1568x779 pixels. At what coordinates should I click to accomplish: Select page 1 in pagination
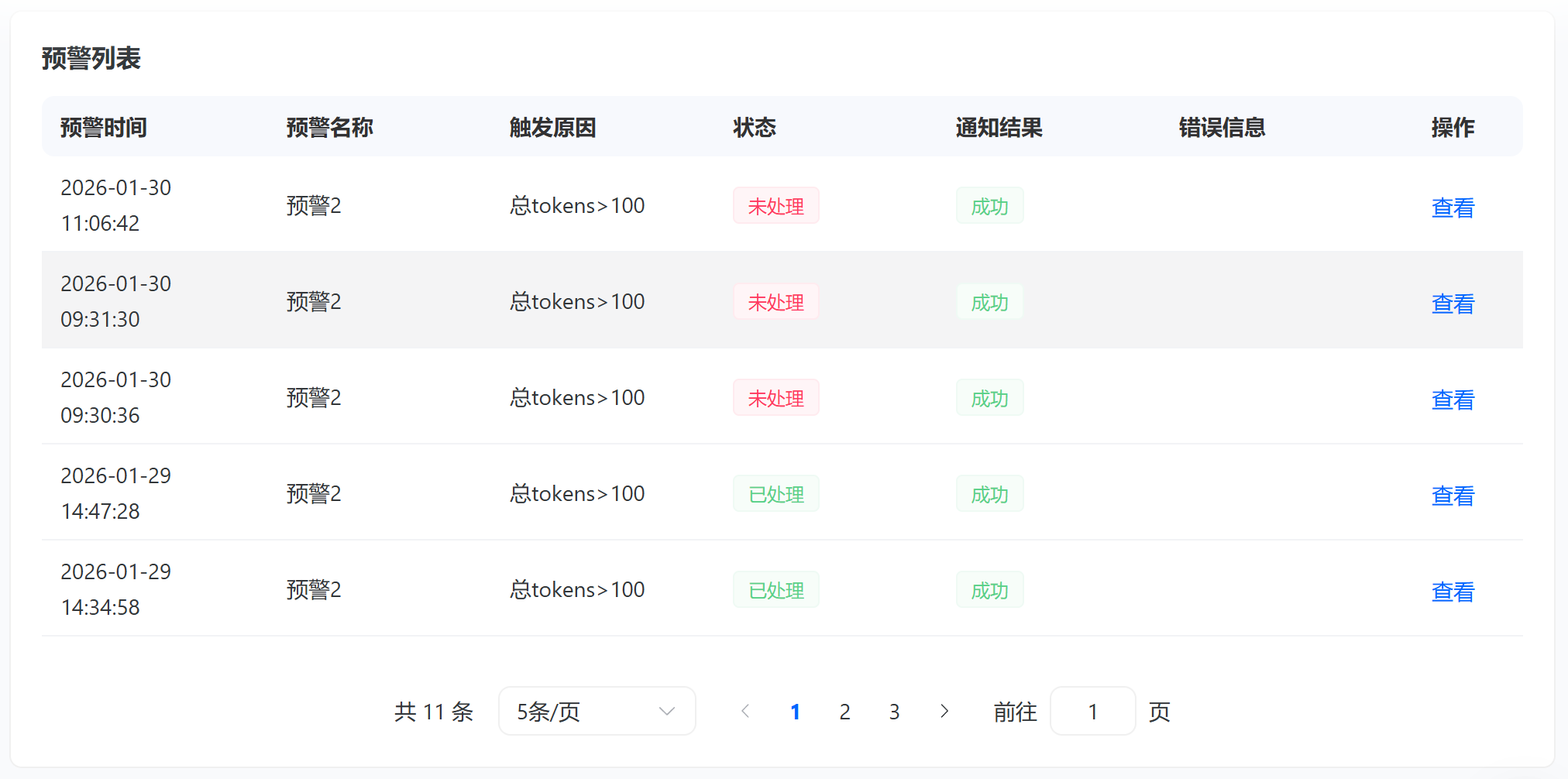795,712
